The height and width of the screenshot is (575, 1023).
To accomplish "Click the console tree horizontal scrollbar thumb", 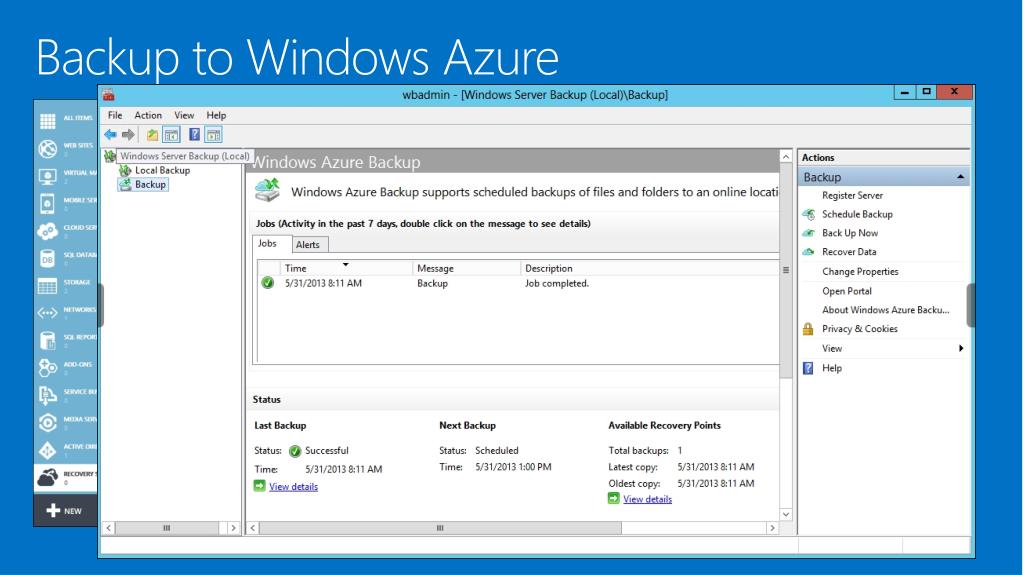I will (166, 528).
